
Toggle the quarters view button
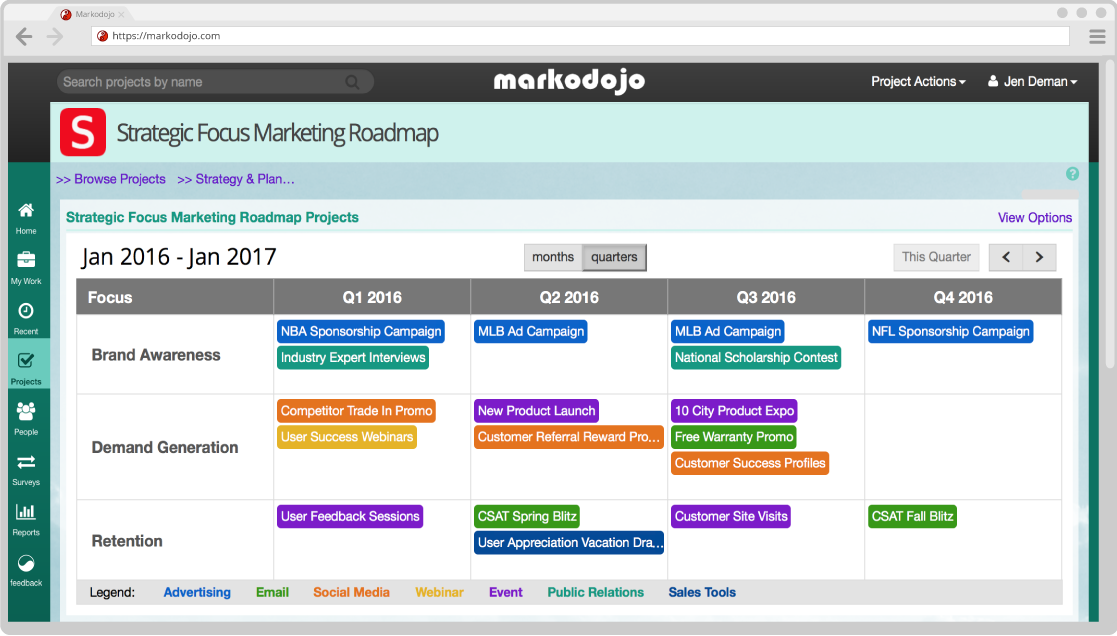coord(614,257)
